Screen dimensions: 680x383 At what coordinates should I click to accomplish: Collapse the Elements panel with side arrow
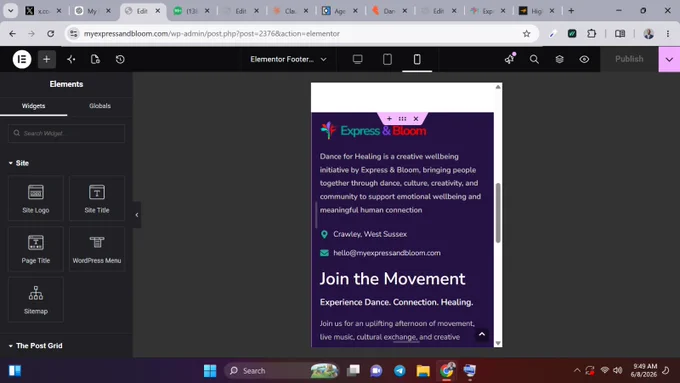pyautogui.click(x=137, y=215)
